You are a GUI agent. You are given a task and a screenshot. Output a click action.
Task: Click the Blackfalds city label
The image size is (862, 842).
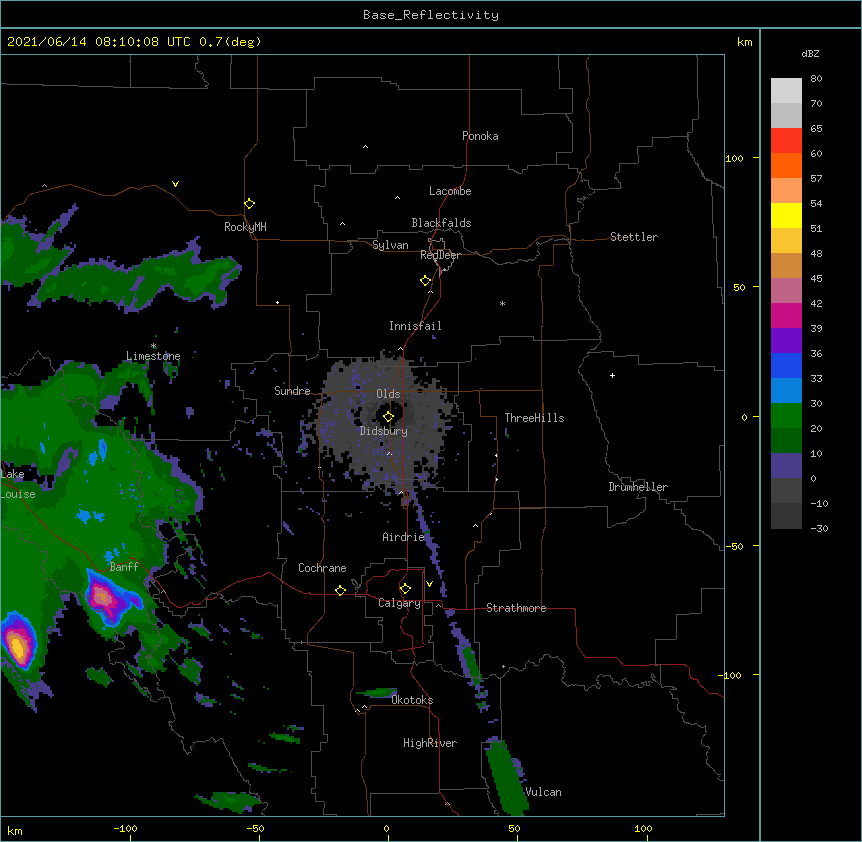click(441, 223)
